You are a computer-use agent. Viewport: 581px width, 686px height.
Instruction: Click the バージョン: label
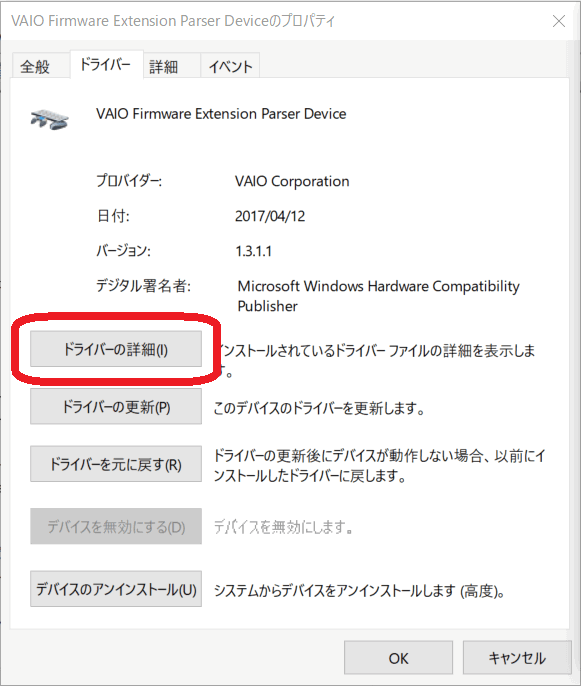[x=123, y=251]
